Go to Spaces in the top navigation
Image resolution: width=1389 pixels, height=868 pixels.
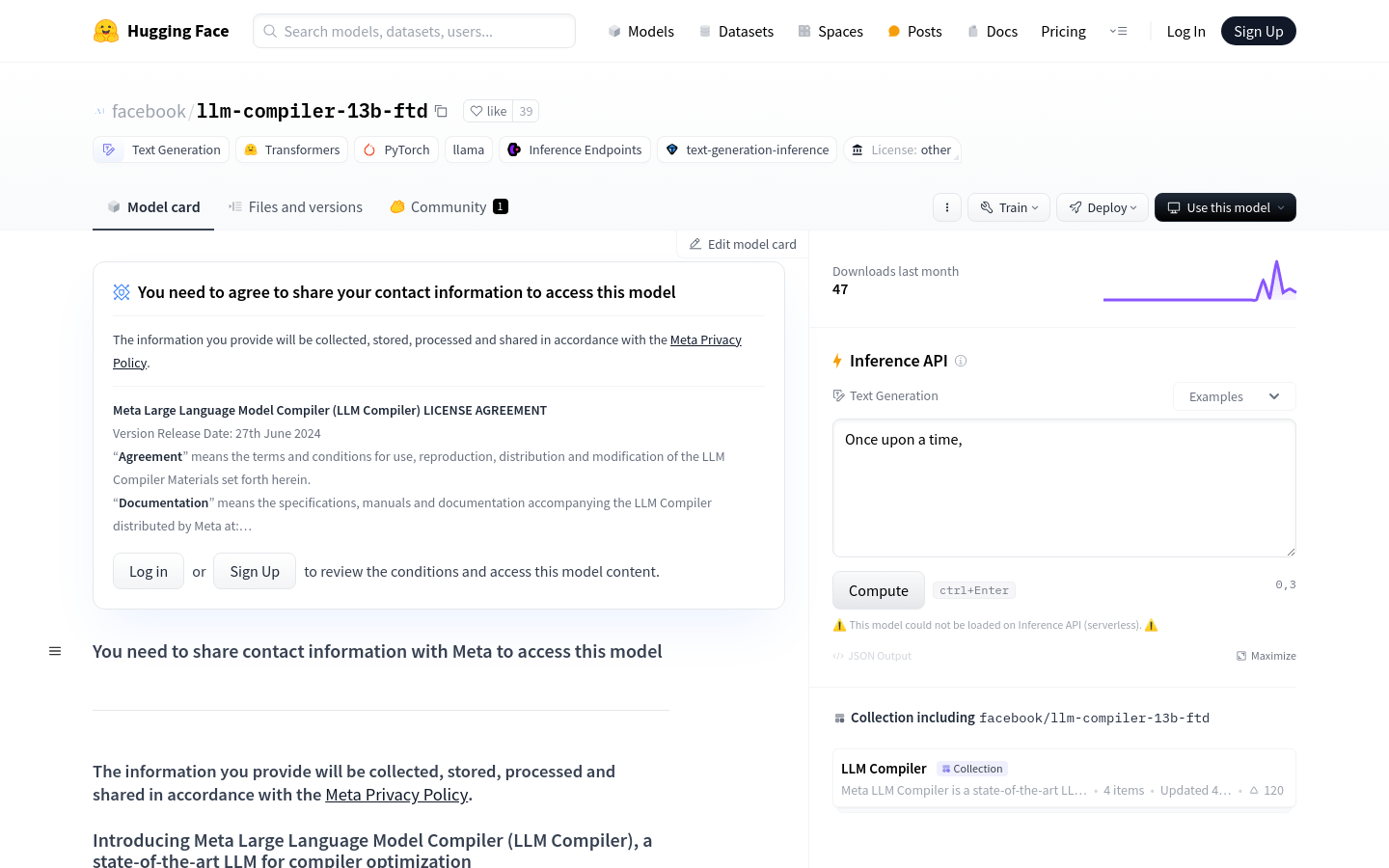click(831, 31)
